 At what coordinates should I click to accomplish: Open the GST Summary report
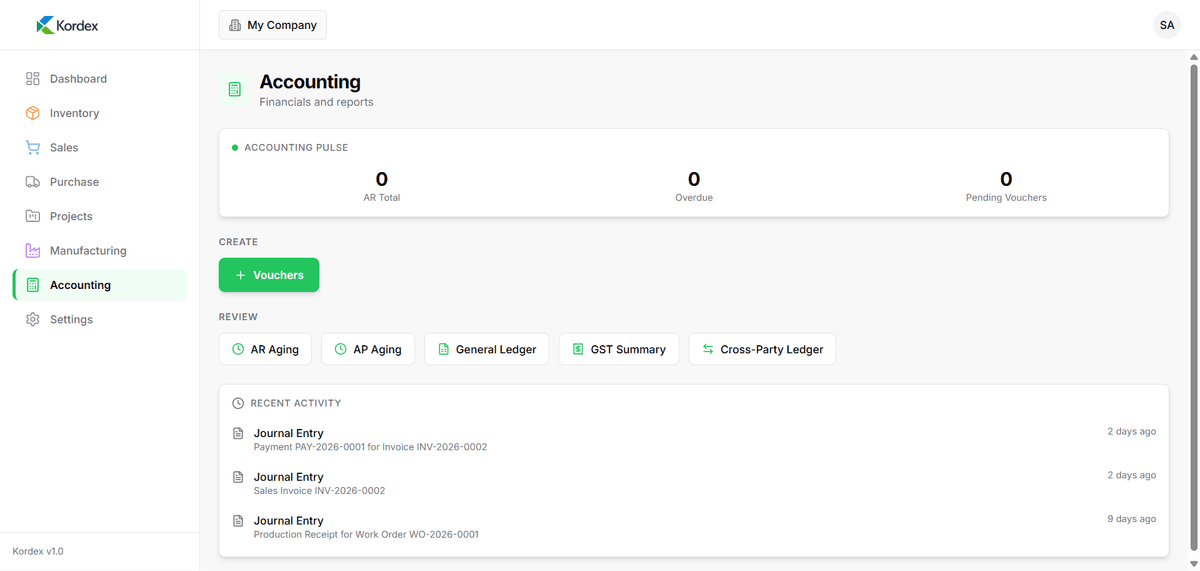click(618, 349)
